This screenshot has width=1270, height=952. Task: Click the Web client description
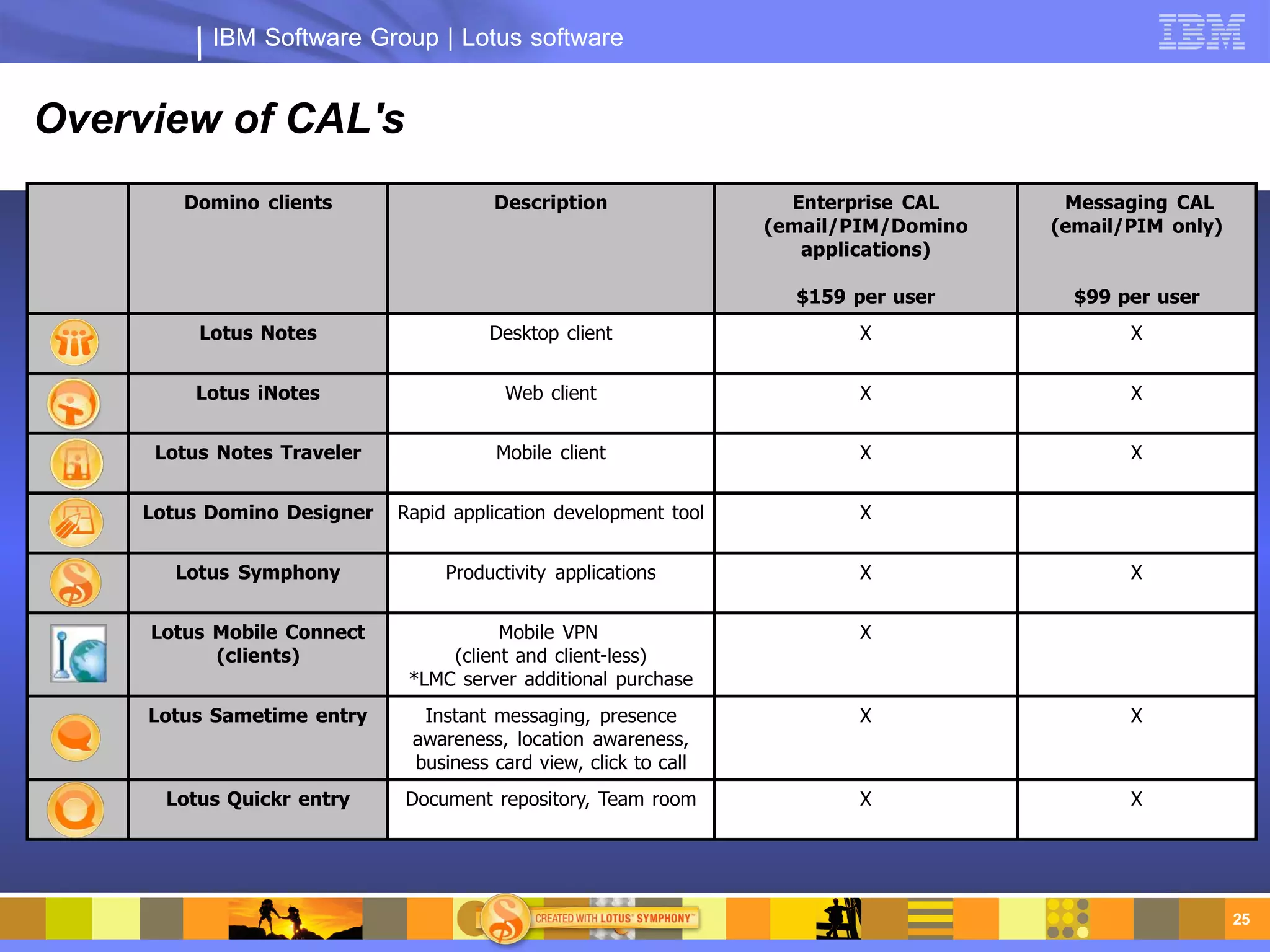(551, 393)
